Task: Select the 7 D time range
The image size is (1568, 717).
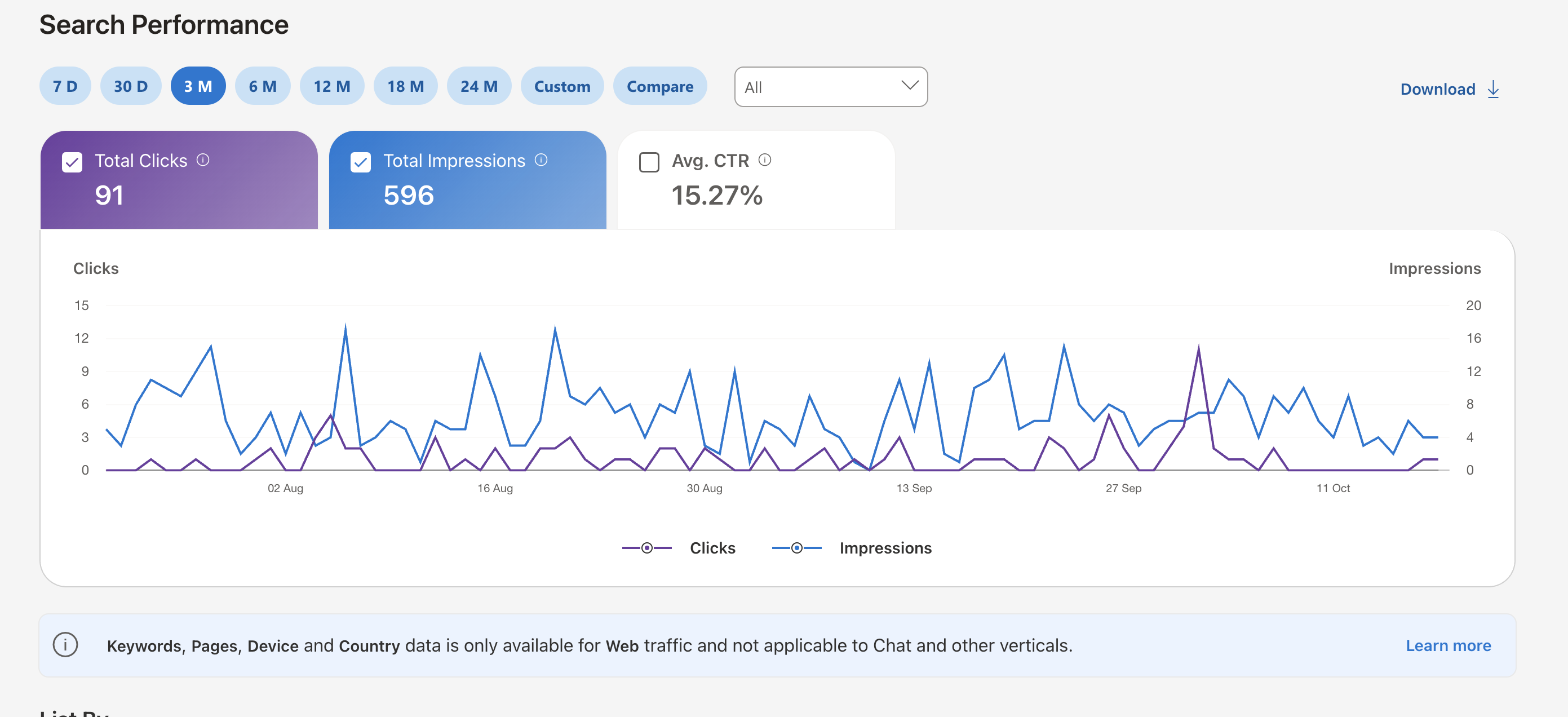Action: 65,86
